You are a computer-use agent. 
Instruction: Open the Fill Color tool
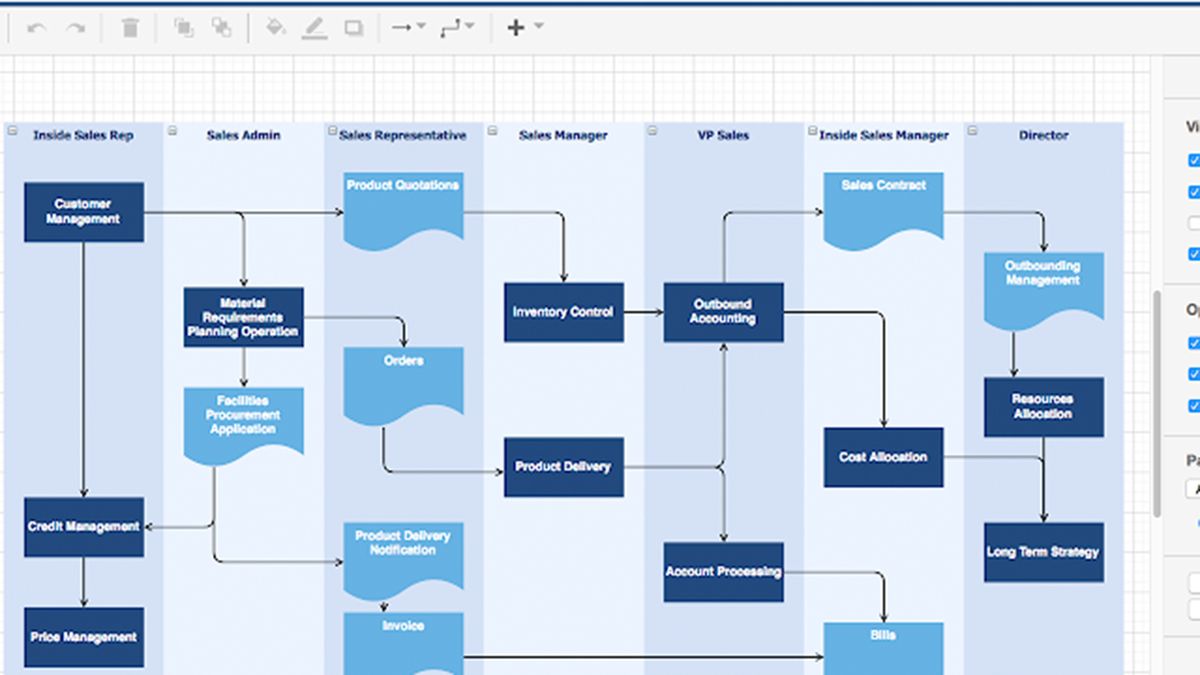click(275, 28)
